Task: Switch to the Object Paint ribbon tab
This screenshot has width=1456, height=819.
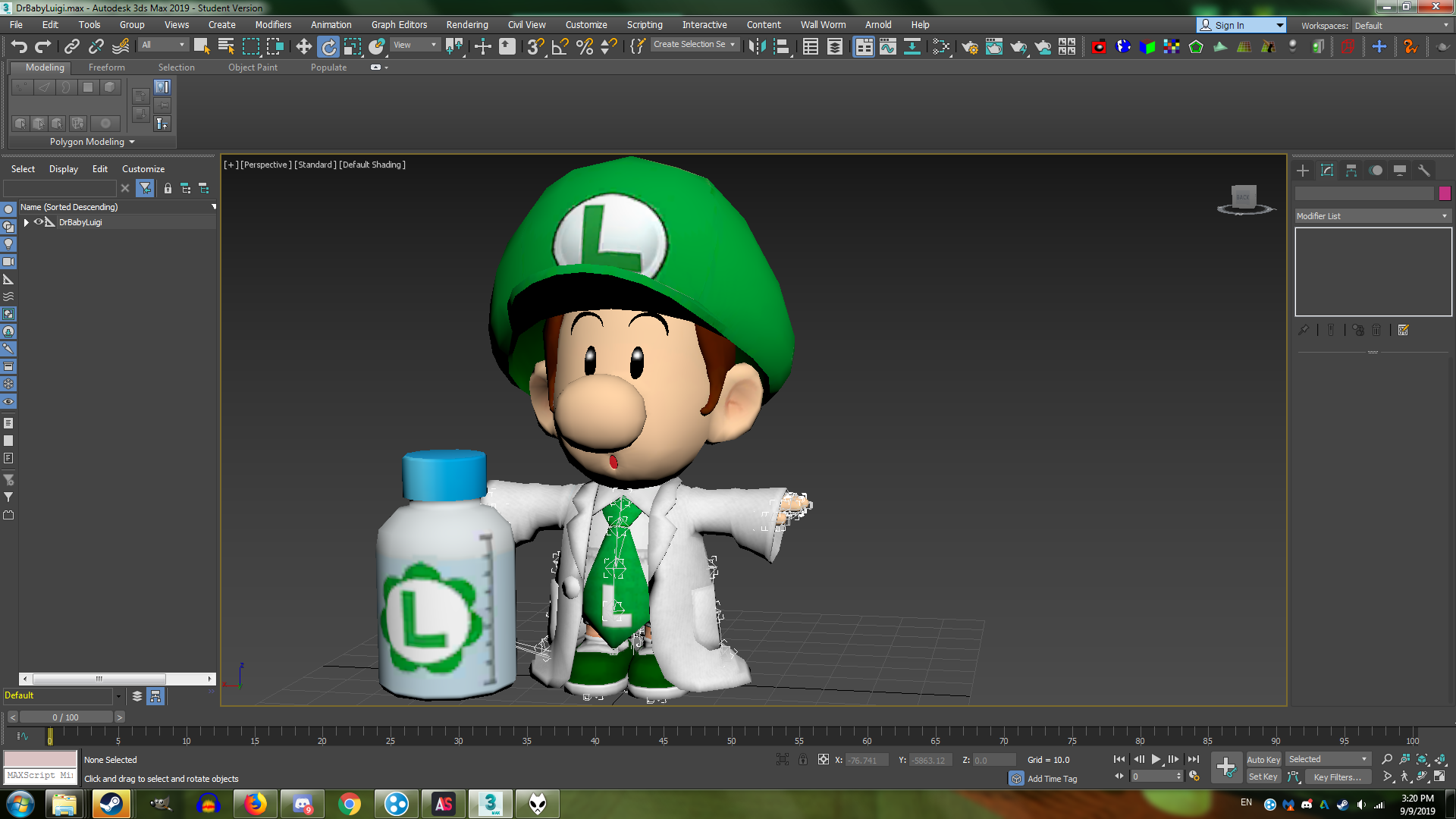Action: 253,67
